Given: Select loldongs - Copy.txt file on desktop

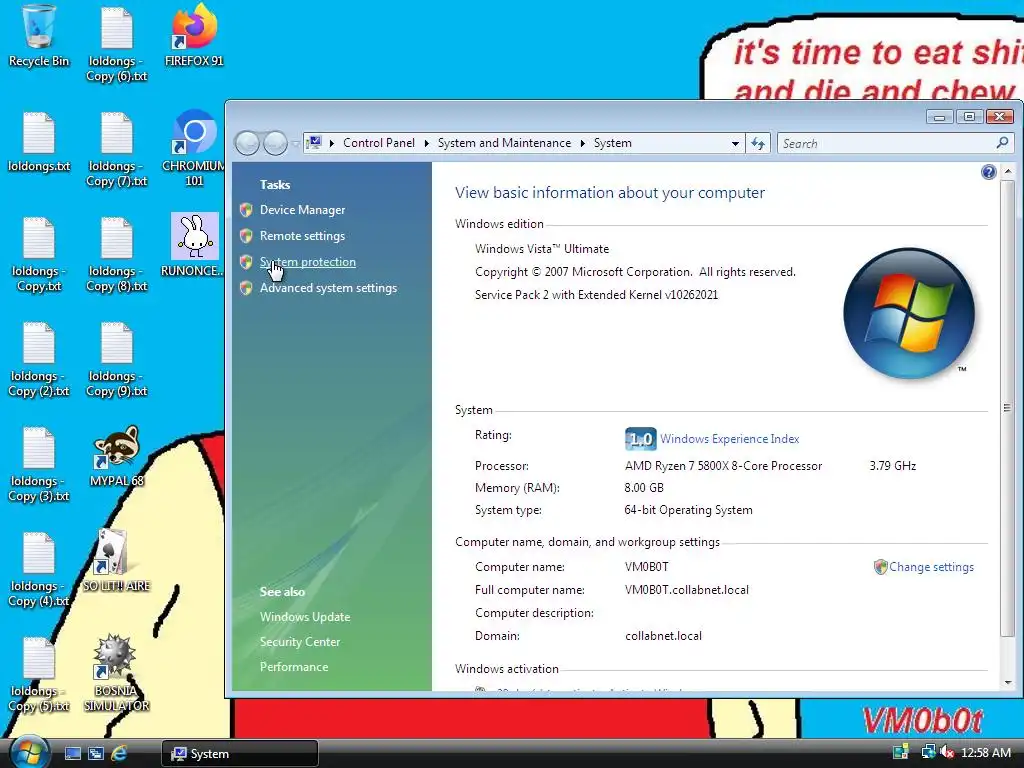Looking at the screenshot, I should click(x=39, y=254).
